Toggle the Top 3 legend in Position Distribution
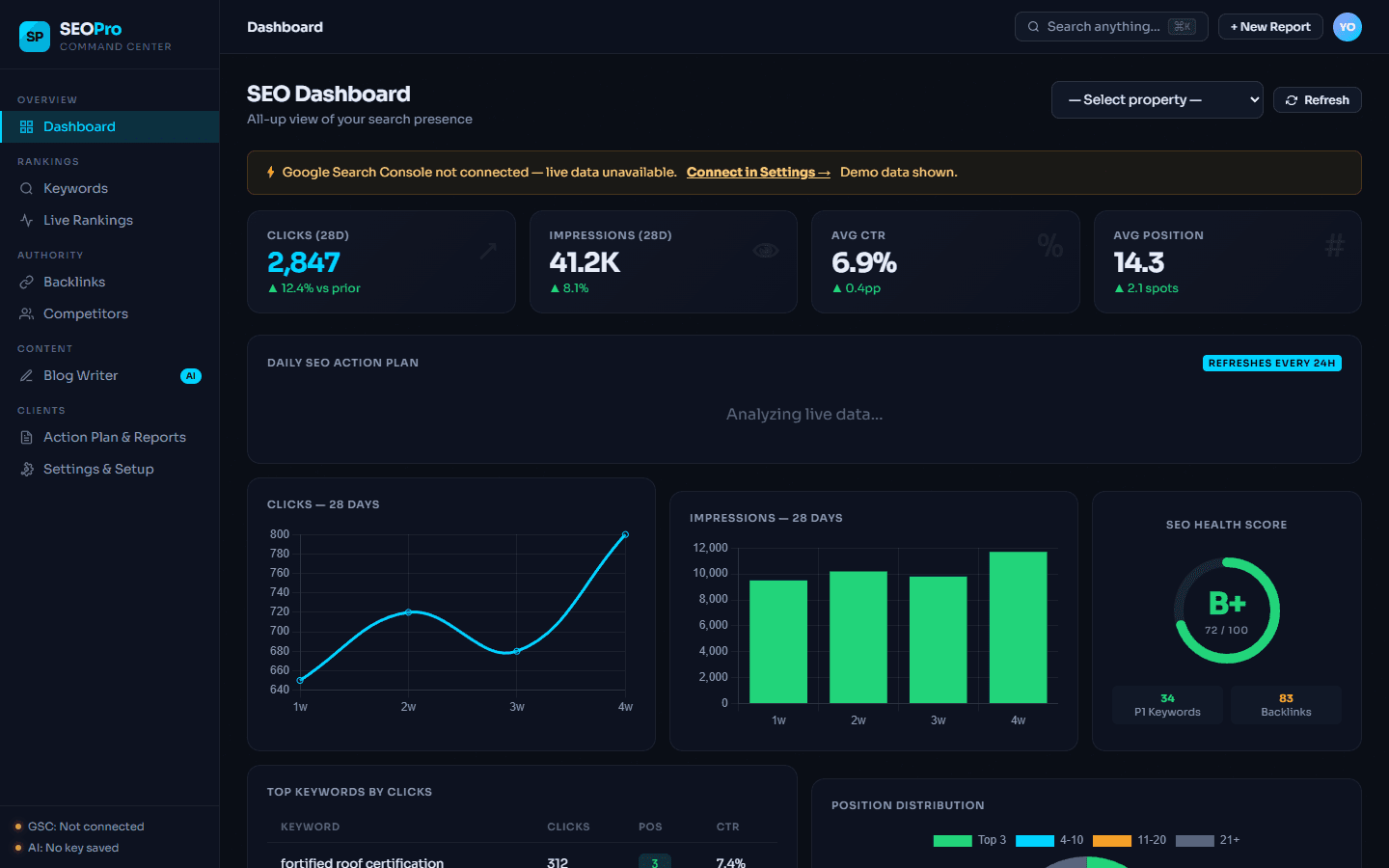Screen dimensions: 1389x868 [x=969, y=840]
